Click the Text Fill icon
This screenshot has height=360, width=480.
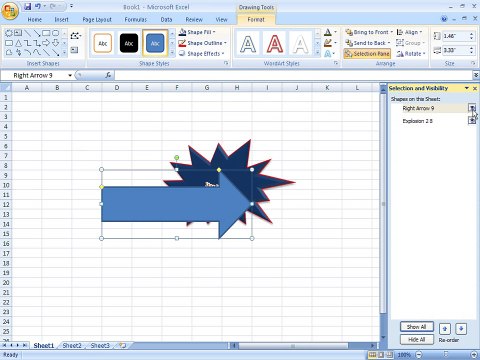pyautogui.click(x=328, y=32)
